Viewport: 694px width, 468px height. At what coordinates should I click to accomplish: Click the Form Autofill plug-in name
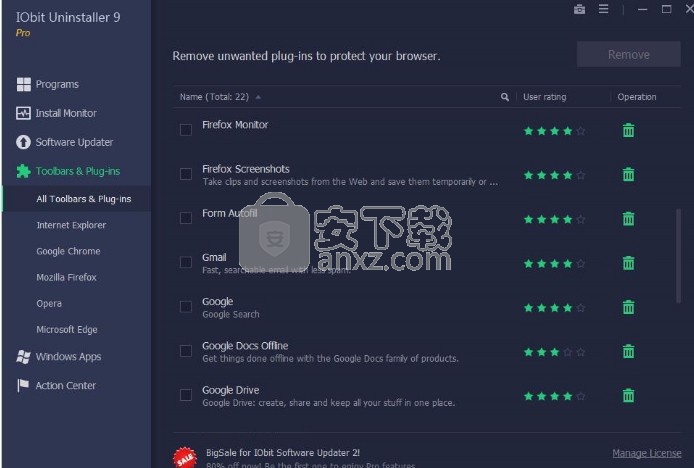tap(230, 213)
